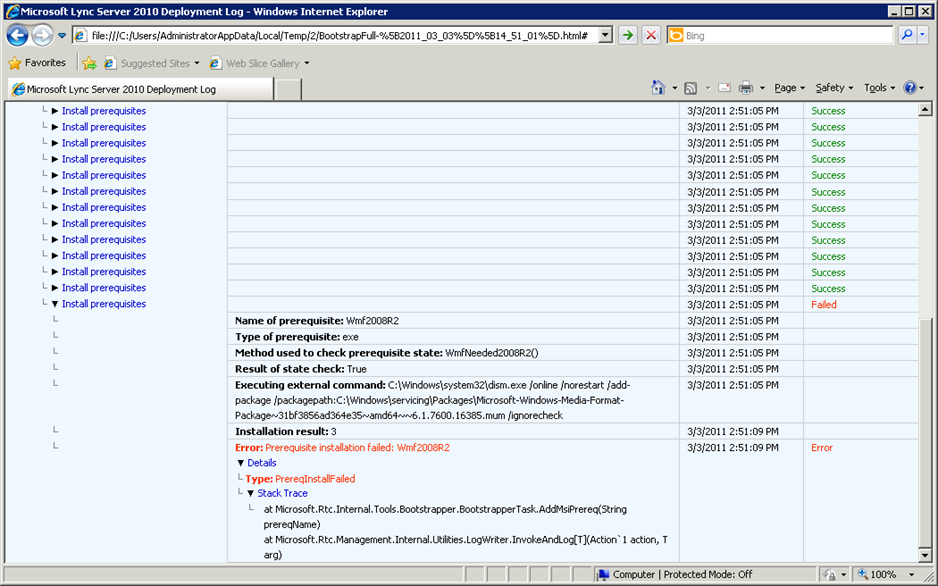The height and width of the screenshot is (586, 938).
Task: Click 'Method used to check prerequisite state' row
Action: (x=453, y=353)
